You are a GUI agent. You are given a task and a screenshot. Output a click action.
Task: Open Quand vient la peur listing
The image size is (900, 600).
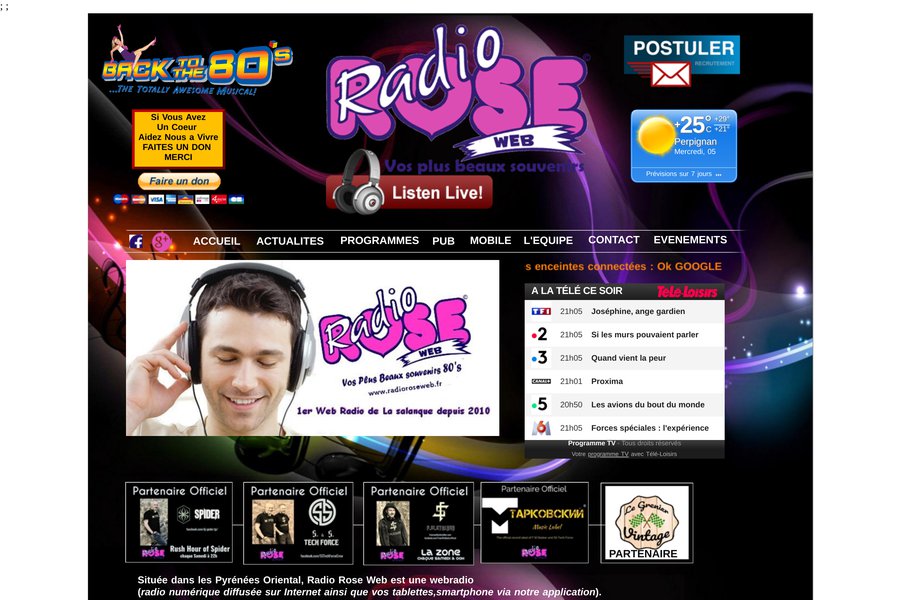click(629, 358)
